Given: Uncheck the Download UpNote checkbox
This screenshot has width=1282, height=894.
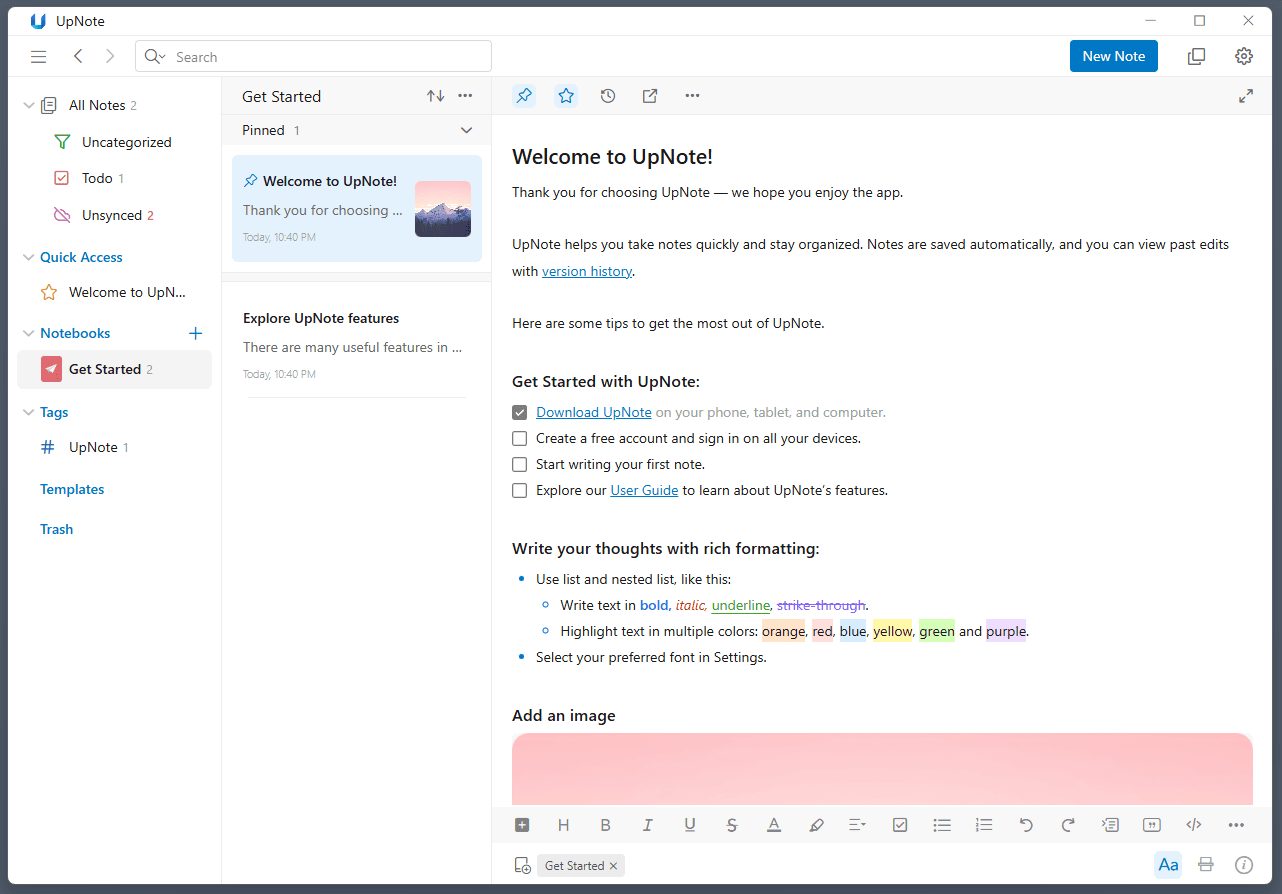Looking at the screenshot, I should click(520, 412).
